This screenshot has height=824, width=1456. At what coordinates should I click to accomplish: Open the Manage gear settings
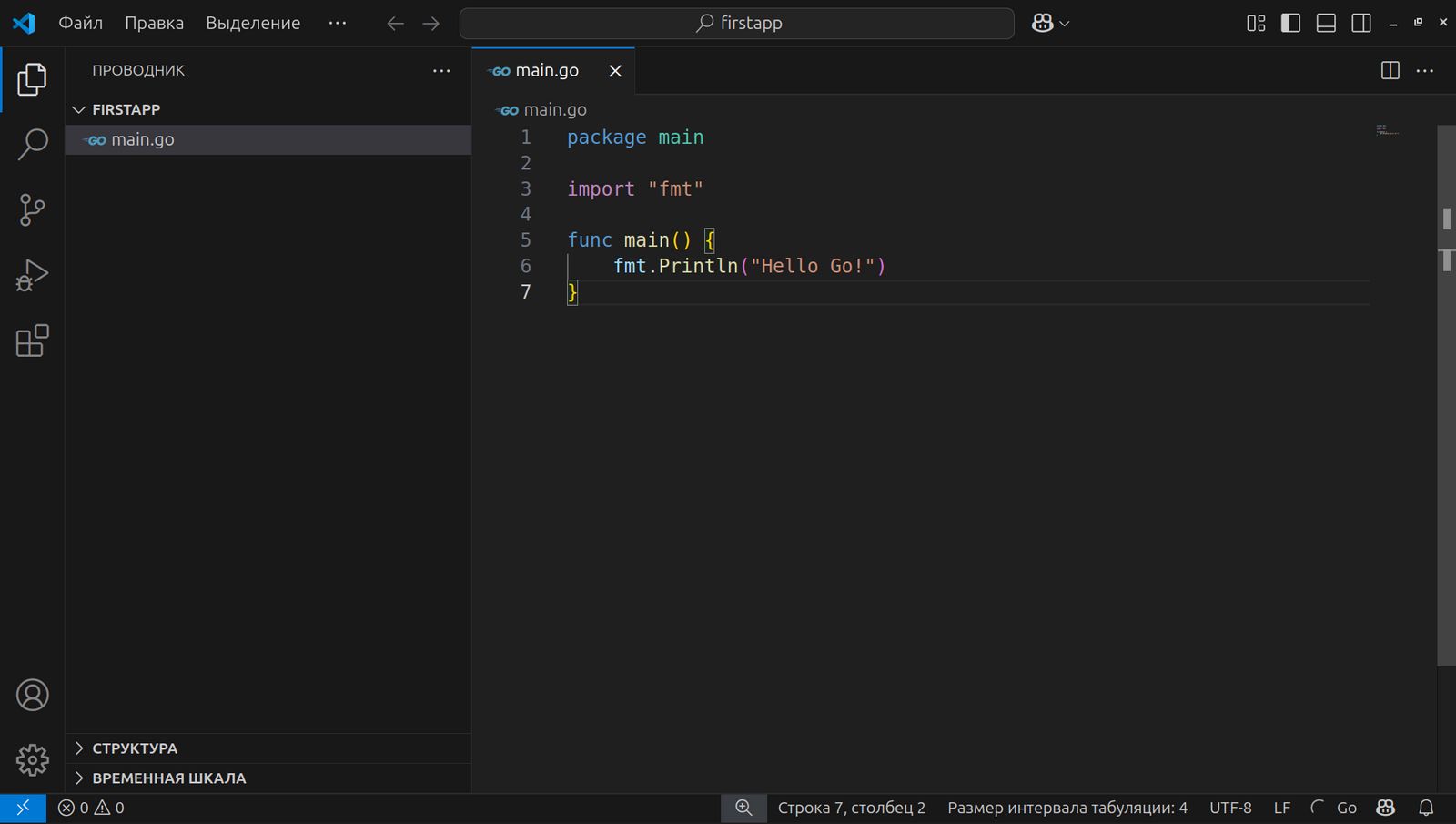point(33,759)
